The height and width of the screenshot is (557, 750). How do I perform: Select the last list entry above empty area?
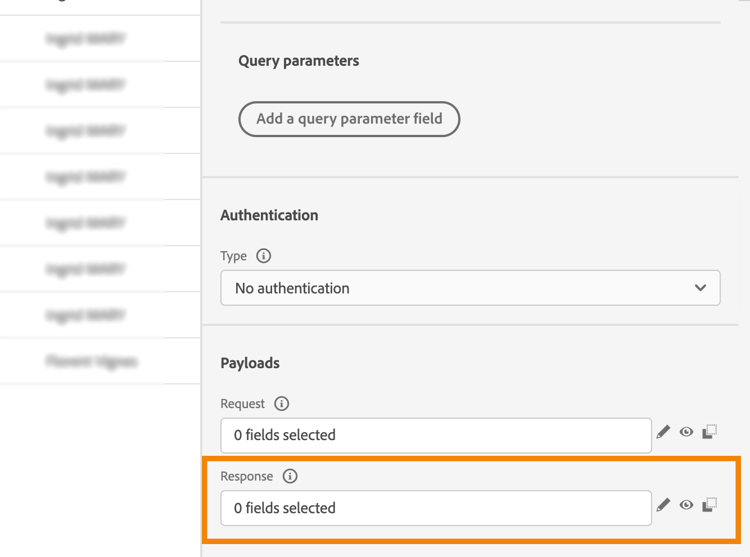point(92,361)
